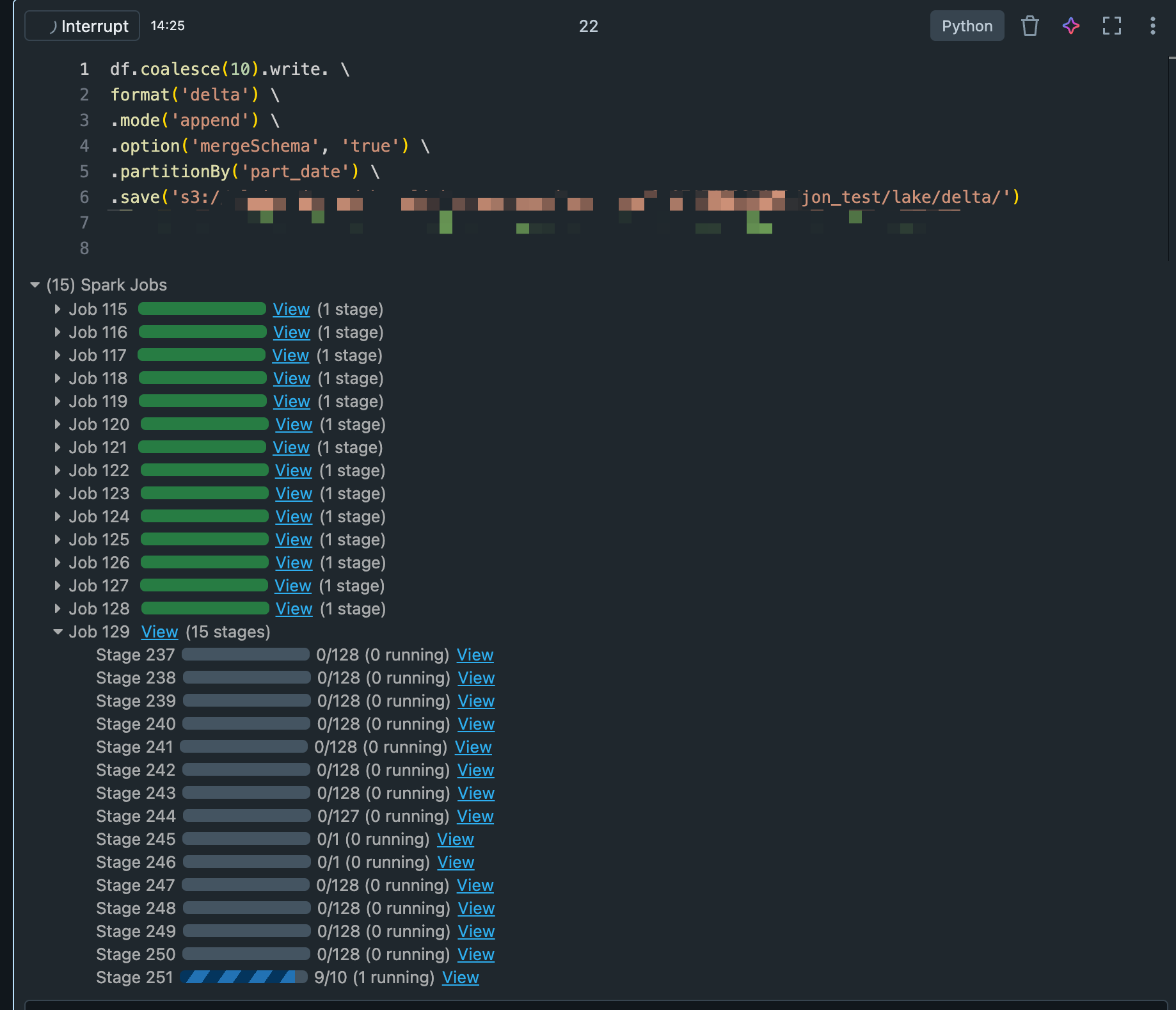
Task: Expand cell to fullscreen icon
Action: click(1111, 26)
